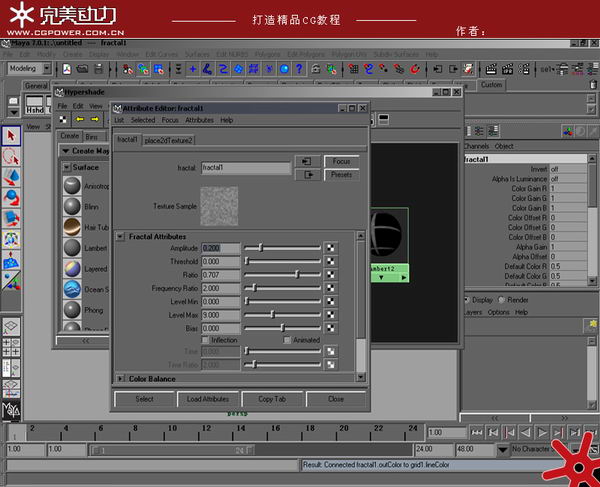Map texture to Threshold checker button
Image resolution: width=600 pixels, height=487 pixels.
[330, 261]
